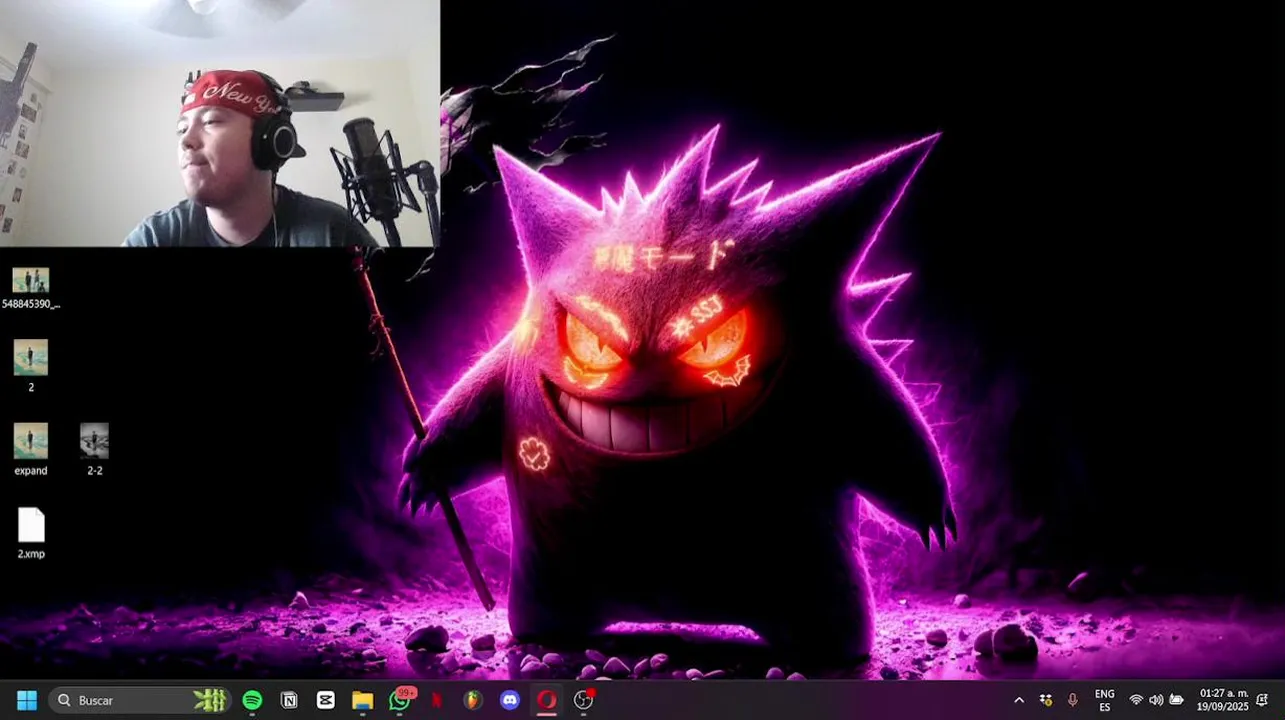This screenshot has height=720, width=1285.
Task: Open Spotify from the taskbar
Action: [252, 700]
